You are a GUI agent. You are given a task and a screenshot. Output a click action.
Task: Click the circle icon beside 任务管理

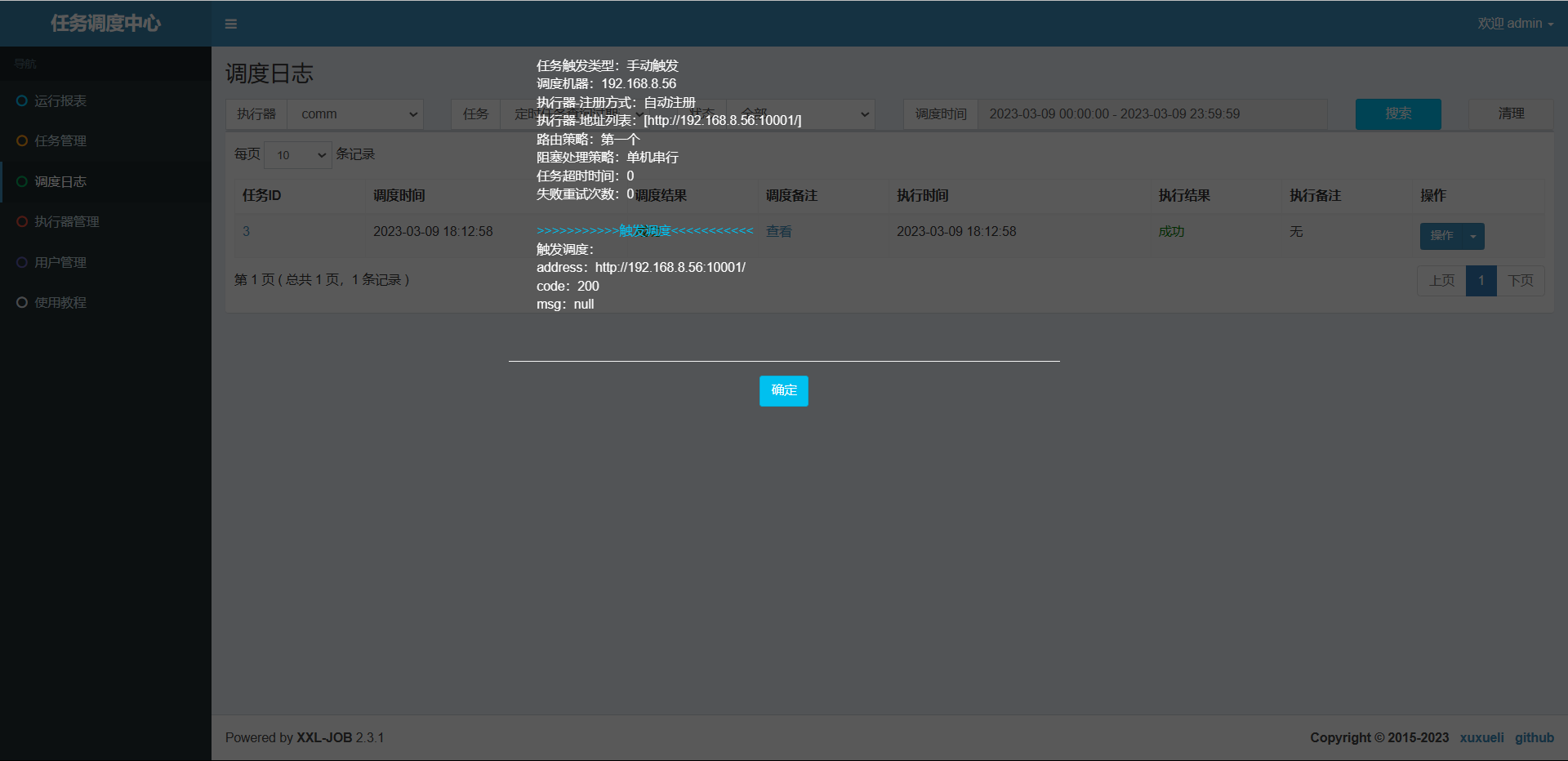(x=22, y=141)
